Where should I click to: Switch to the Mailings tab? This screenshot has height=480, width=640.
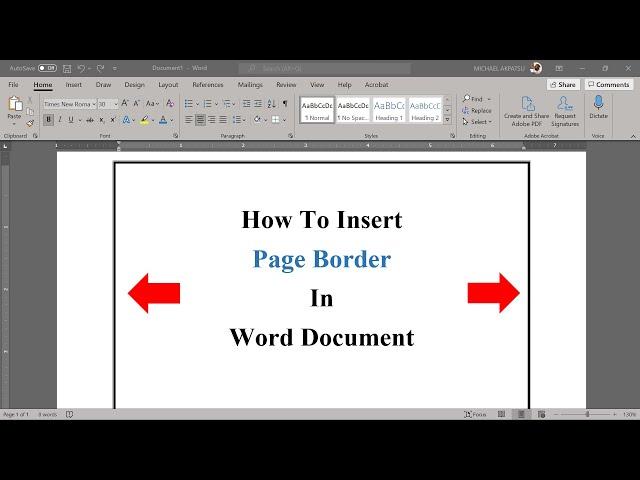pyautogui.click(x=250, y=84)
